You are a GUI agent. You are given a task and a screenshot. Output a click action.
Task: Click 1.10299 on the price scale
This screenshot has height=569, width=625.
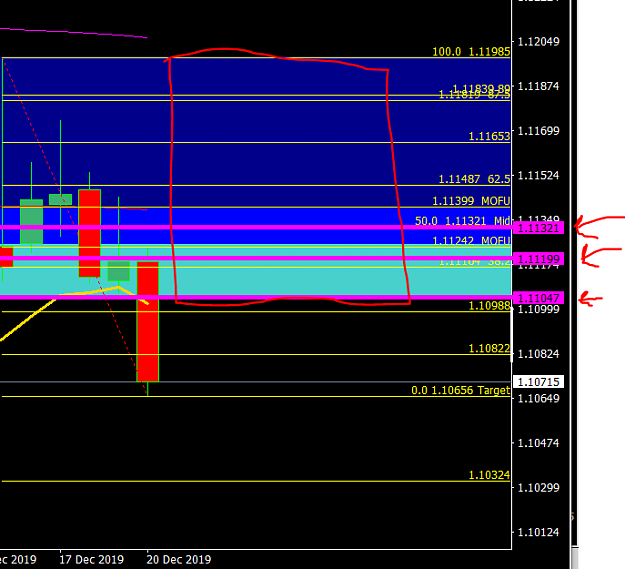pyautogui.click(x=539, y=488)
